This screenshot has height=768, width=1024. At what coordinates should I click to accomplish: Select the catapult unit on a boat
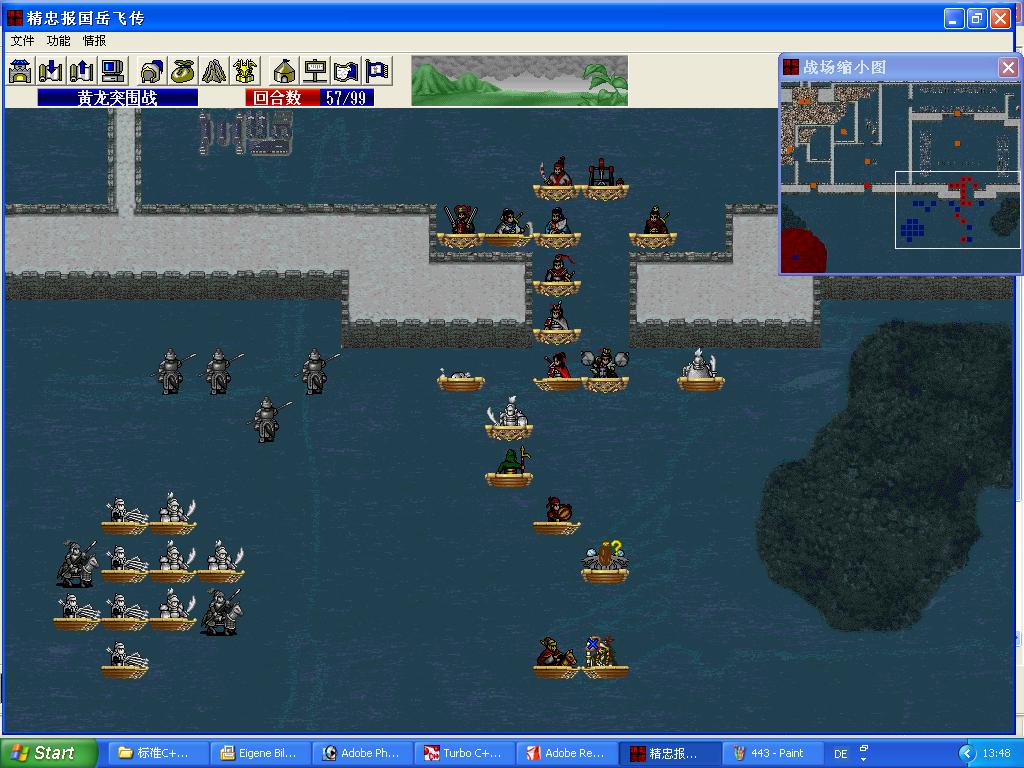point(605,178)
